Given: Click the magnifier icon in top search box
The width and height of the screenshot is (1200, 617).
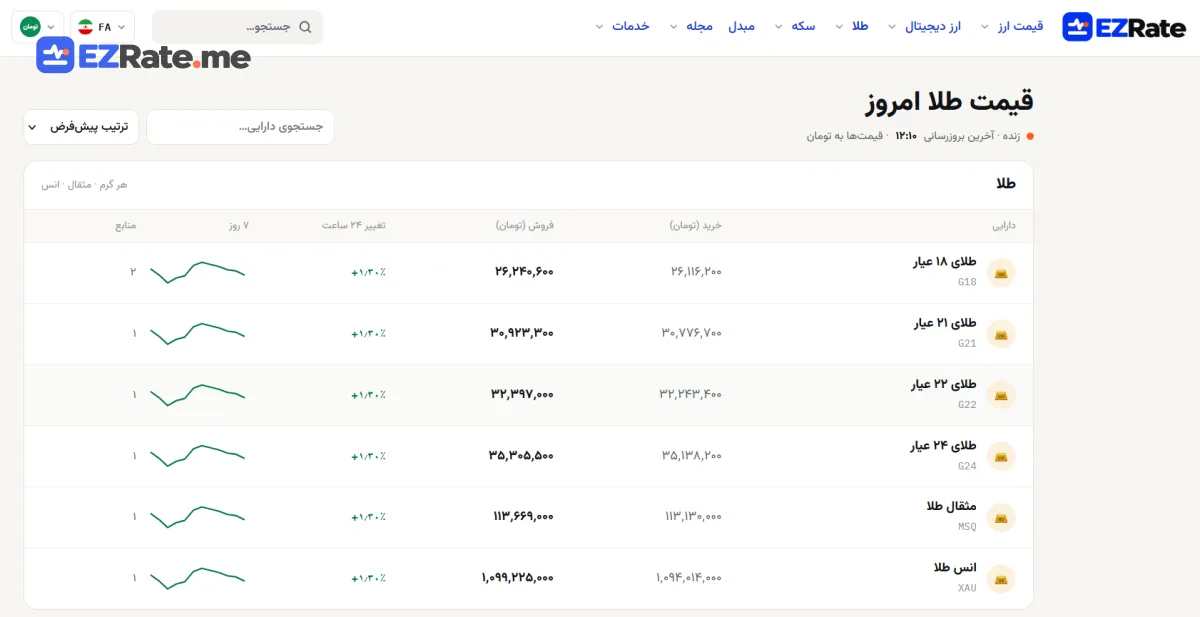Looking at the screenshot, I should pos(305,27).
